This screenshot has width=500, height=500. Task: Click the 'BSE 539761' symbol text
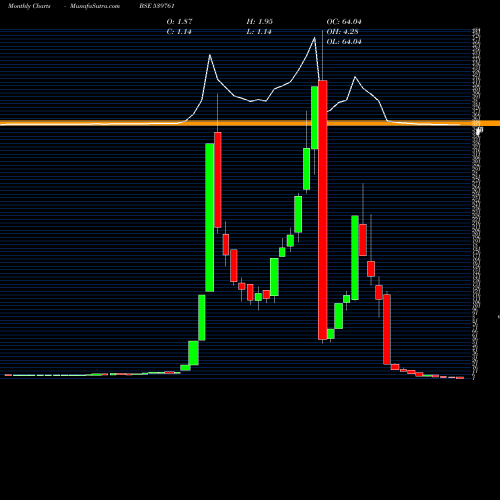point(157,6)
